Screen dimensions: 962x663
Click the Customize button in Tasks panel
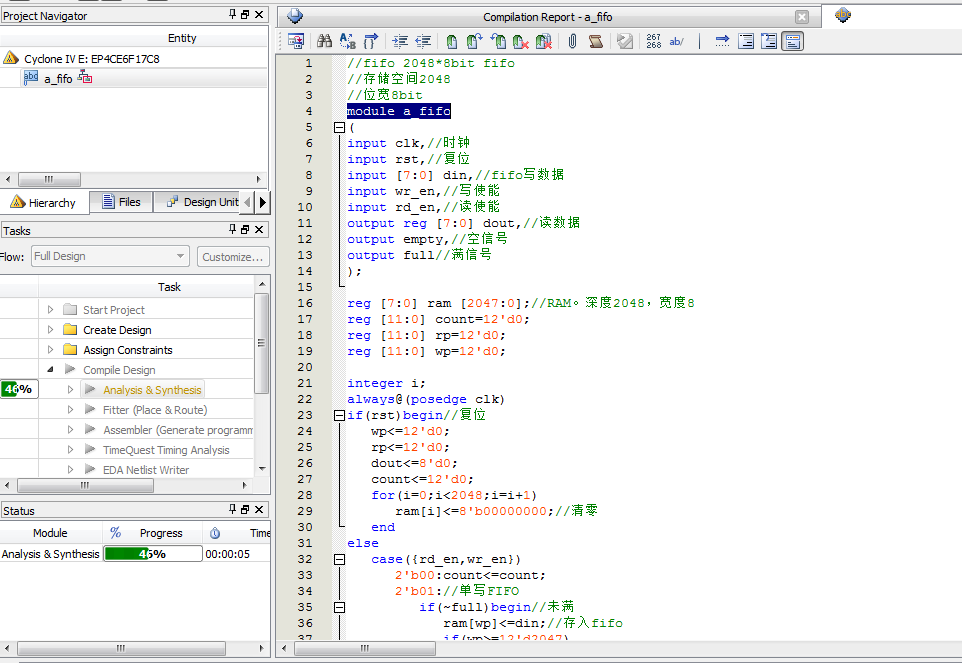[x=233, y=256]
